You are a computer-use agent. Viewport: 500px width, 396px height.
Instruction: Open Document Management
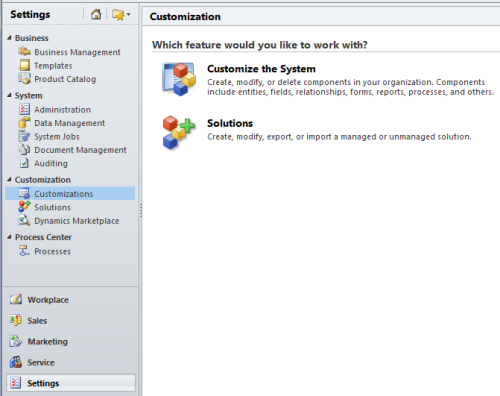click(80, 150)
